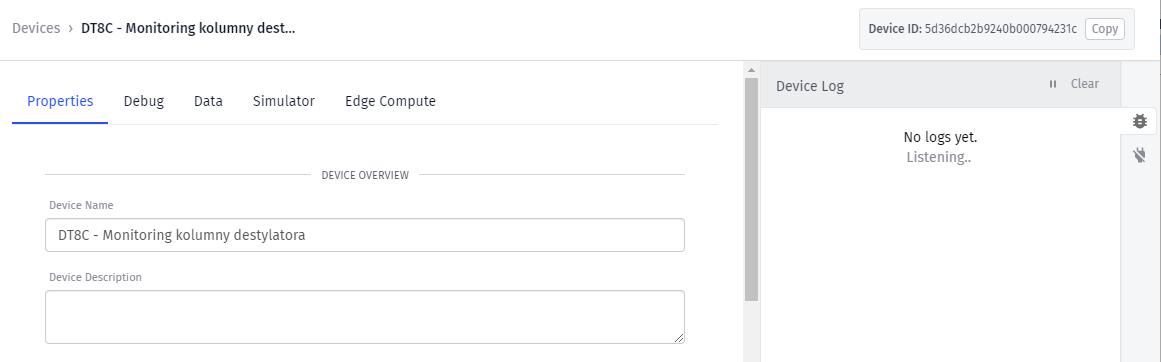Open the Debug tab

(x=144, y=101)
